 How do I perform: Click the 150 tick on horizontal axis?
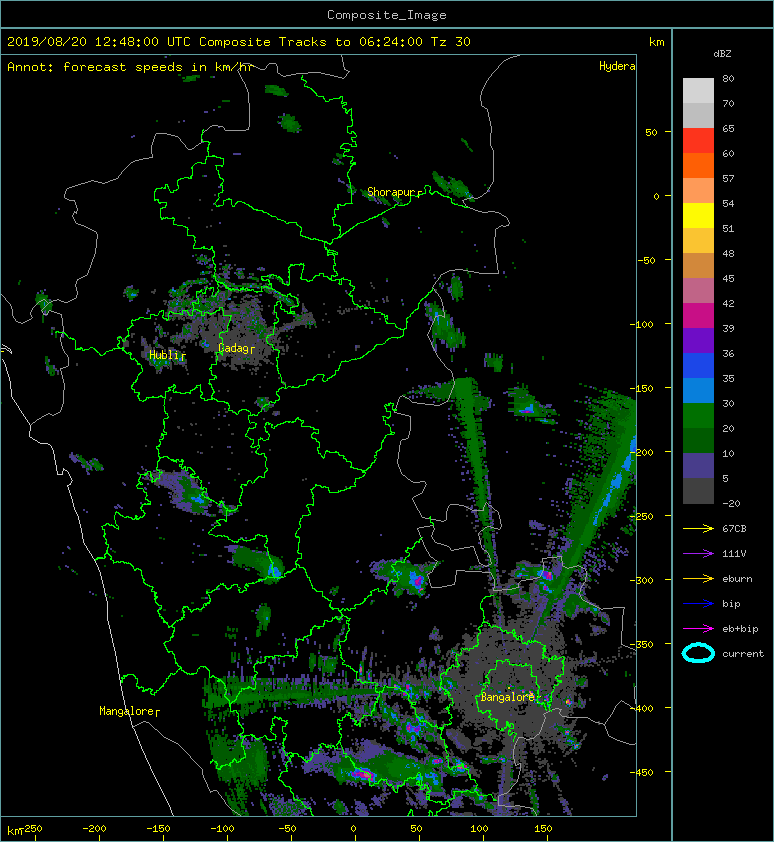pos(543,829)
